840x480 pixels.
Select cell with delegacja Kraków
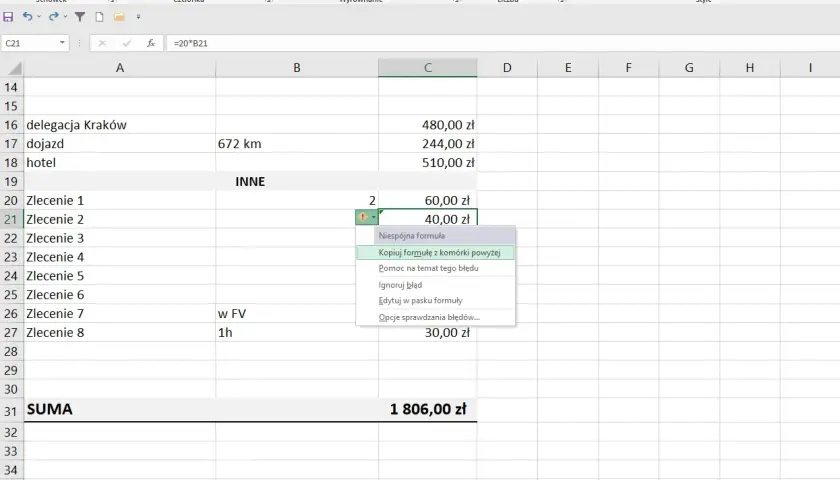point(119,125)
